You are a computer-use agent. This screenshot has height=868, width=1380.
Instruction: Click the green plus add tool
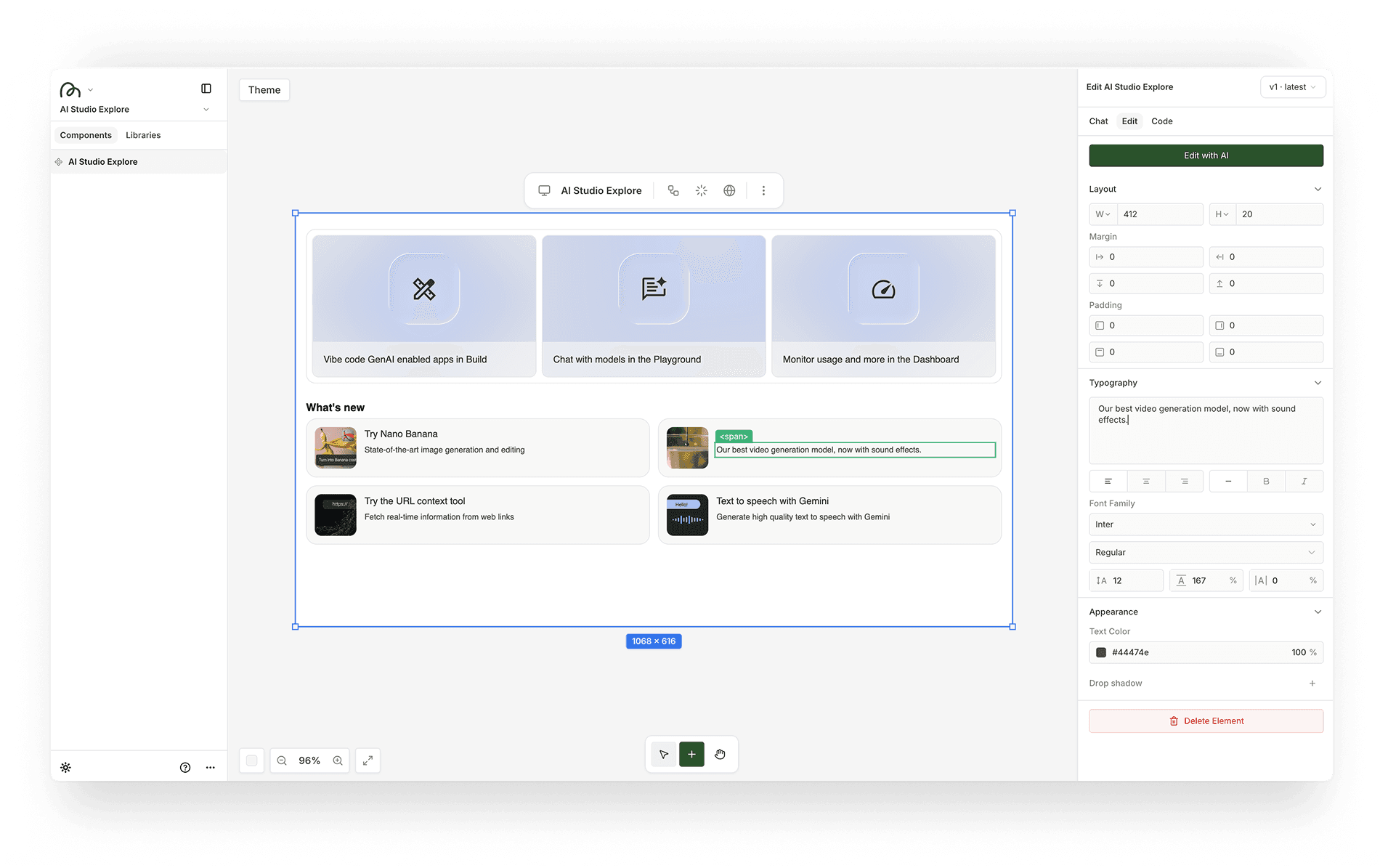(691, 754)
